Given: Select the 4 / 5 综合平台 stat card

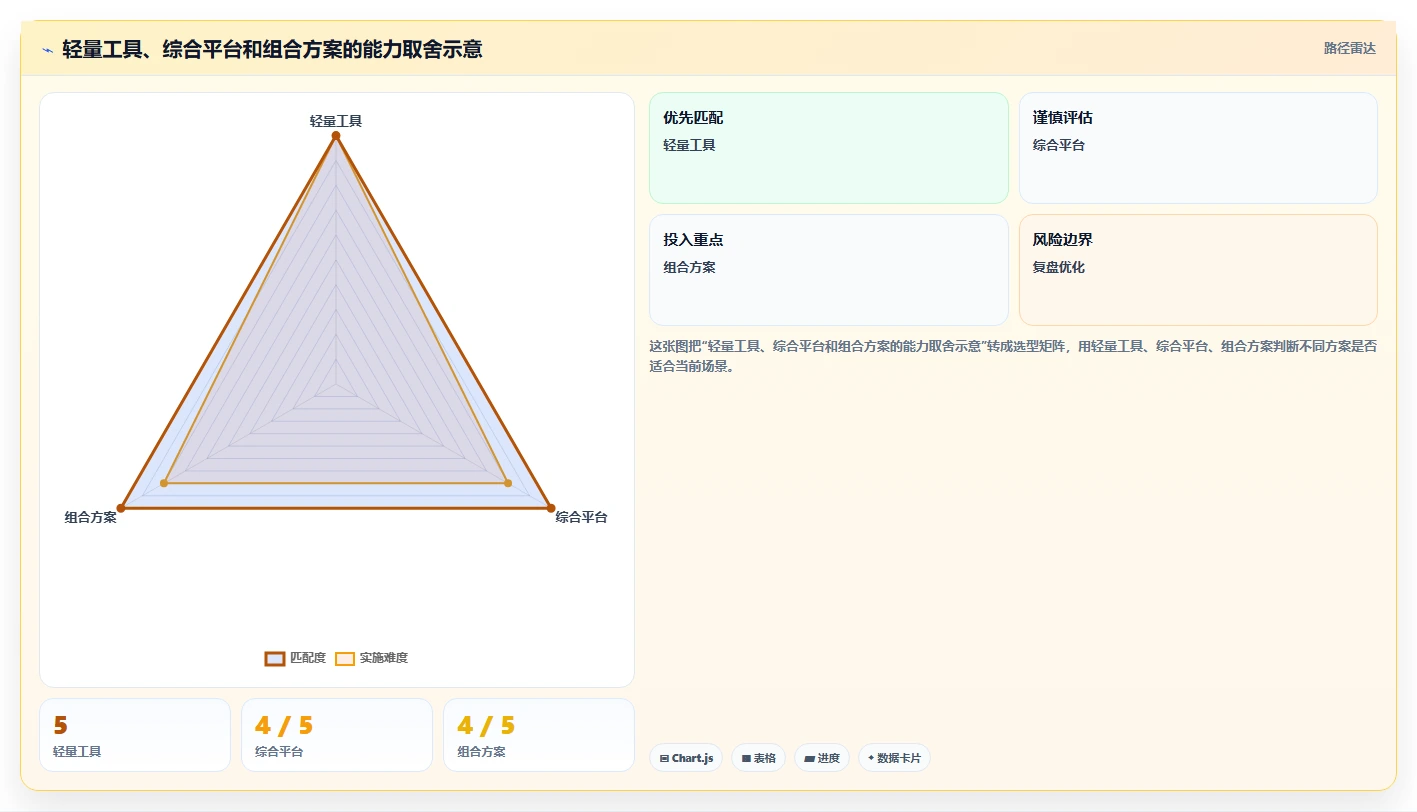Looking at the screenshot, I should (337, 735).
